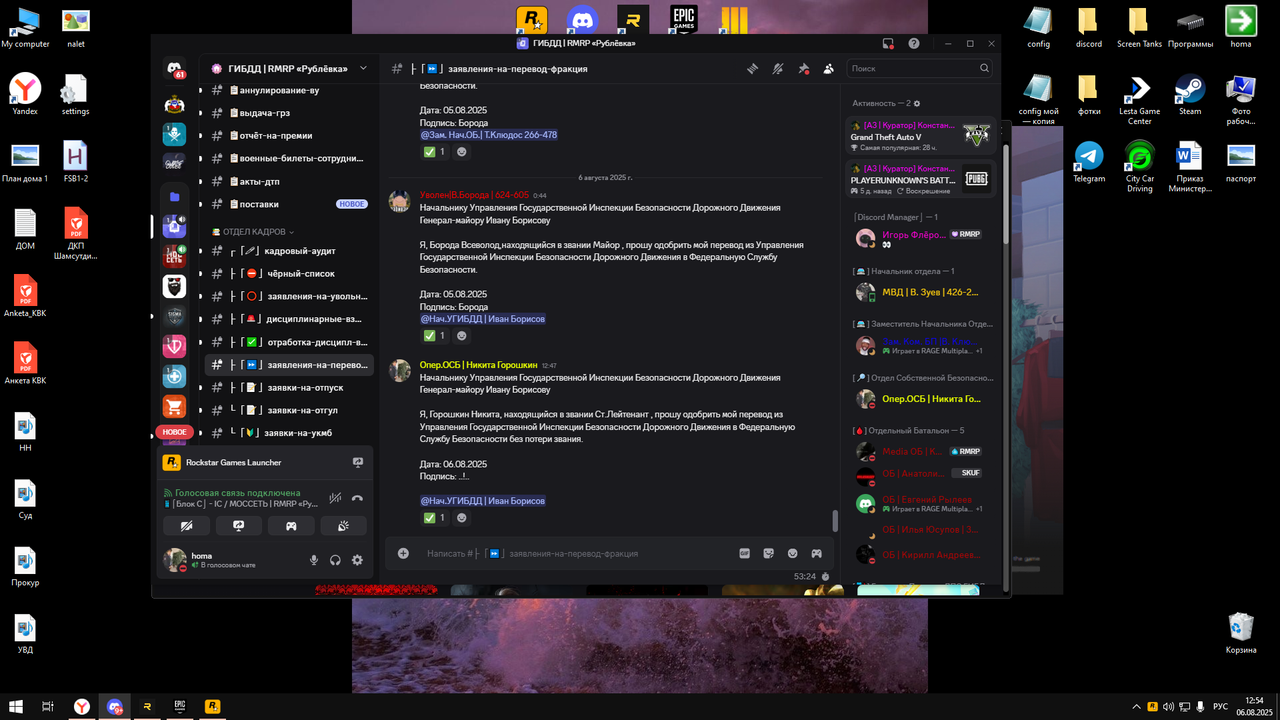Screen dimensions: 1280x720
Task: Add reaction smiley under Никита Горошкин's message
Action: (462, 518)
